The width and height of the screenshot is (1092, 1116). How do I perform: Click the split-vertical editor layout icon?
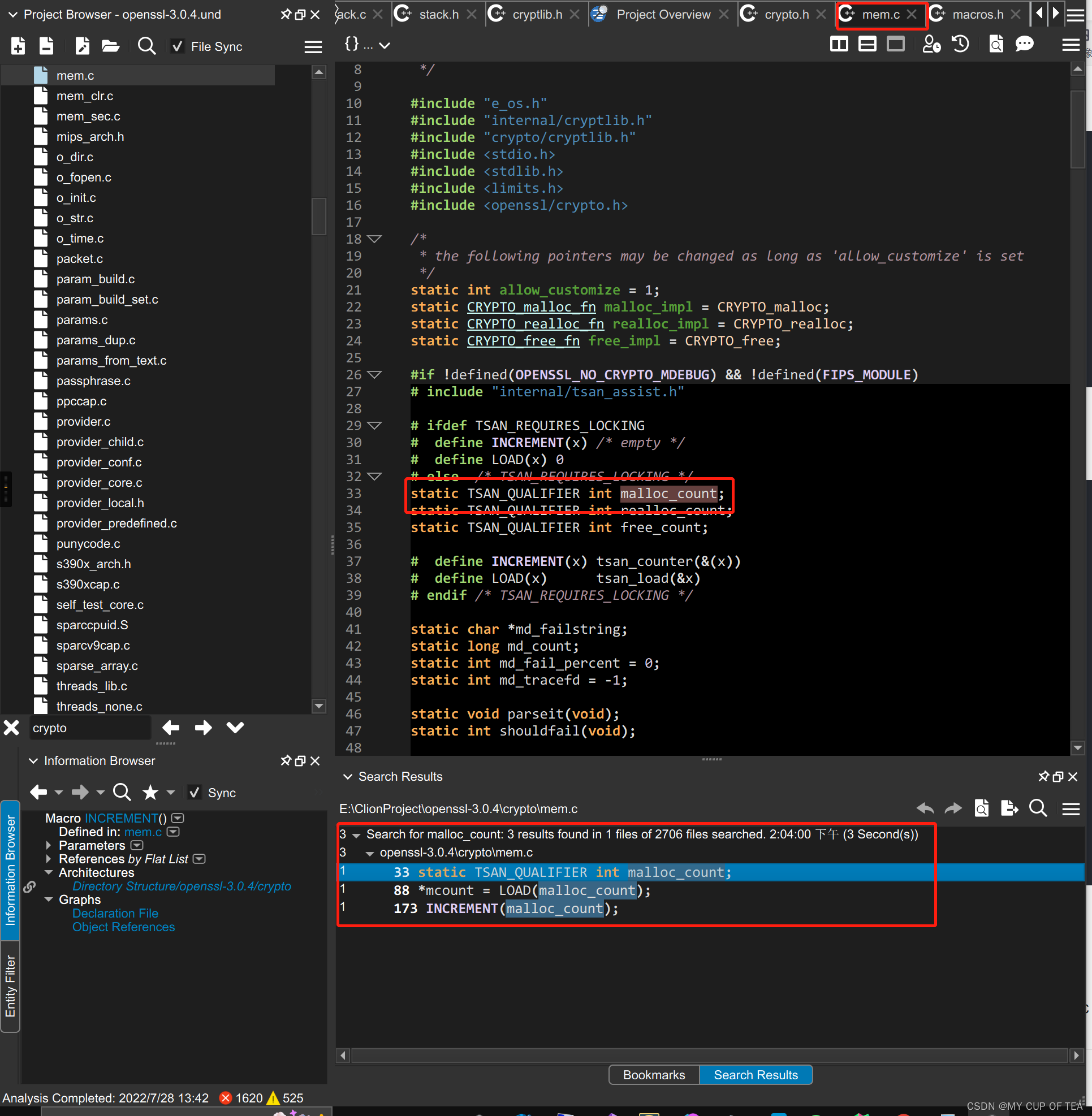click(x=839, y=44)
